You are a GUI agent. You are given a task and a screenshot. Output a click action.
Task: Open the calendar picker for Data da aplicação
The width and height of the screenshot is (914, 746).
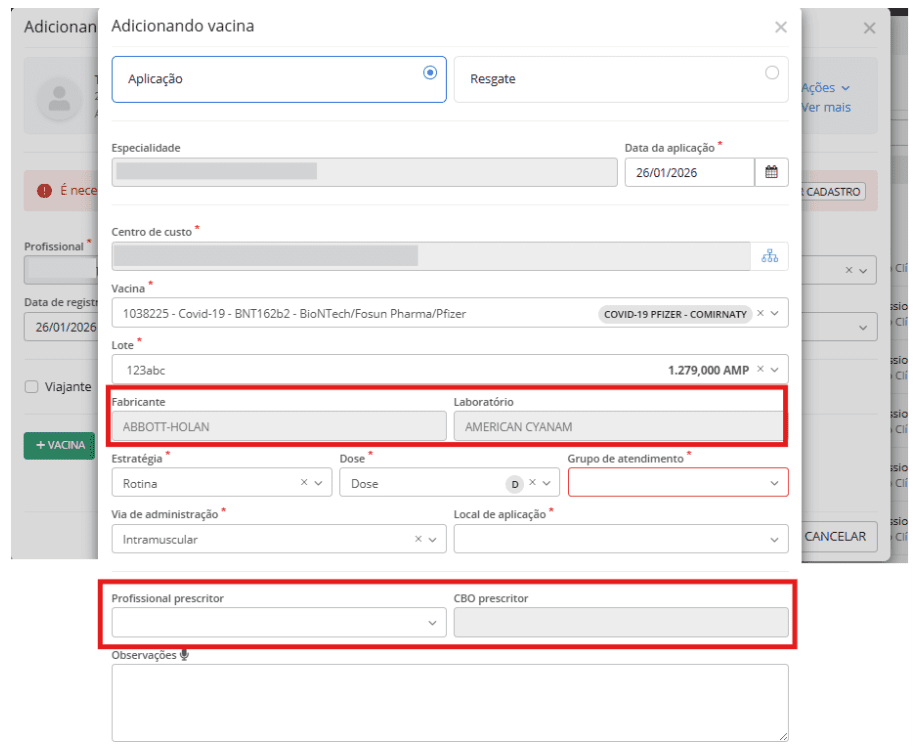click(771, 172)
